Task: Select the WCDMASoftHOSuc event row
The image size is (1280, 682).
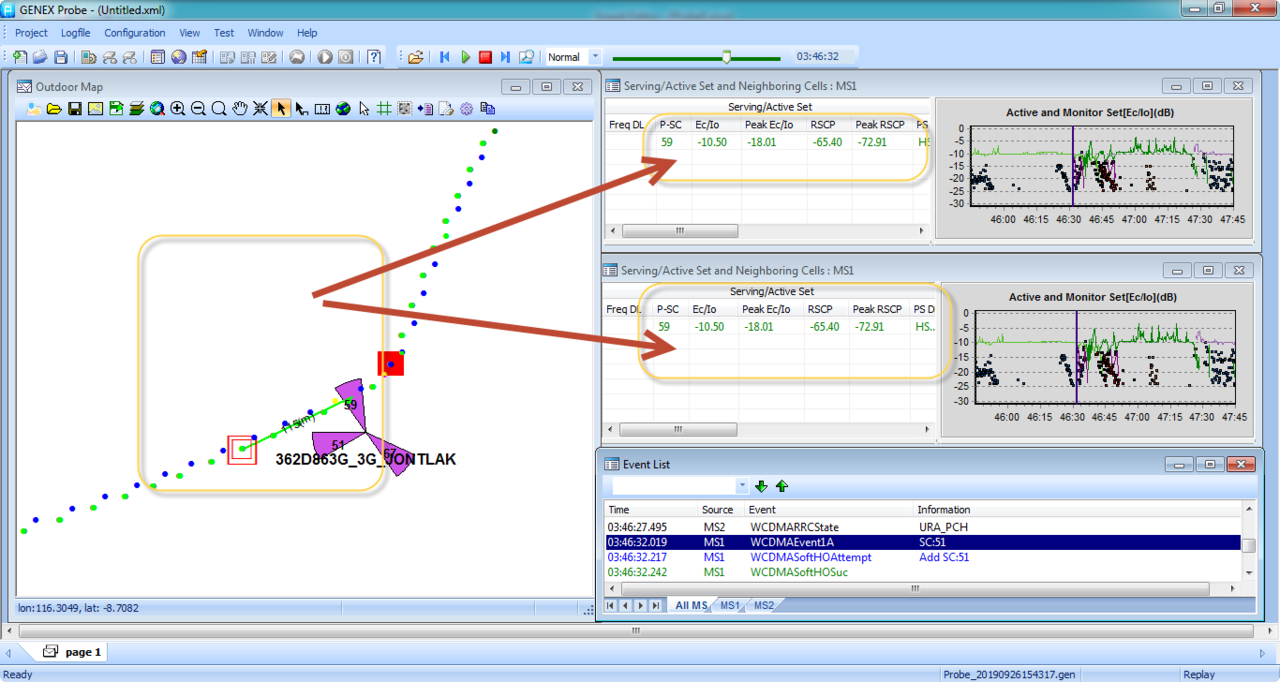Action: [922, 572]
